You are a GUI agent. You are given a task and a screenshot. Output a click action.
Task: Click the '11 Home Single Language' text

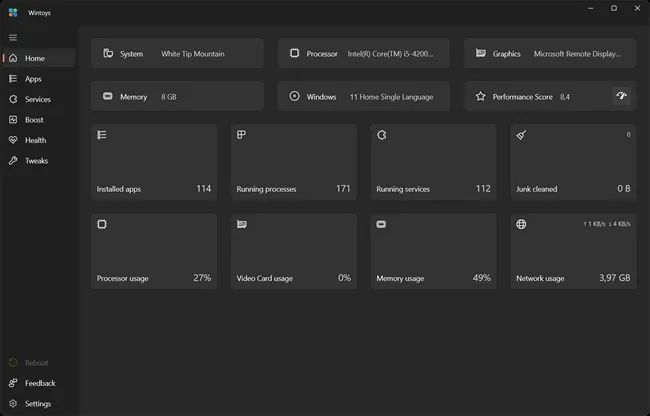391,97
